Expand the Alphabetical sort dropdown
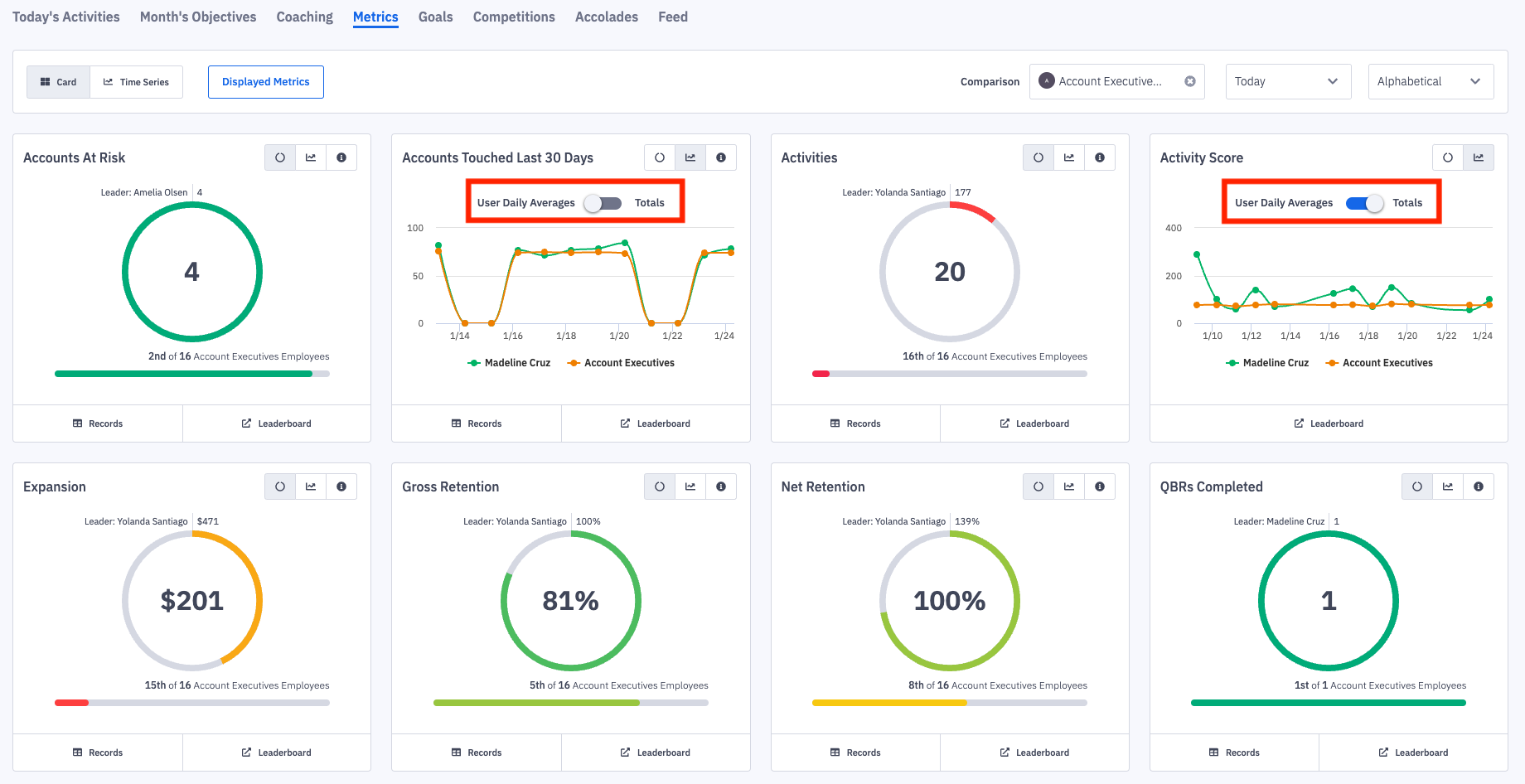 tap(1430, 81)
